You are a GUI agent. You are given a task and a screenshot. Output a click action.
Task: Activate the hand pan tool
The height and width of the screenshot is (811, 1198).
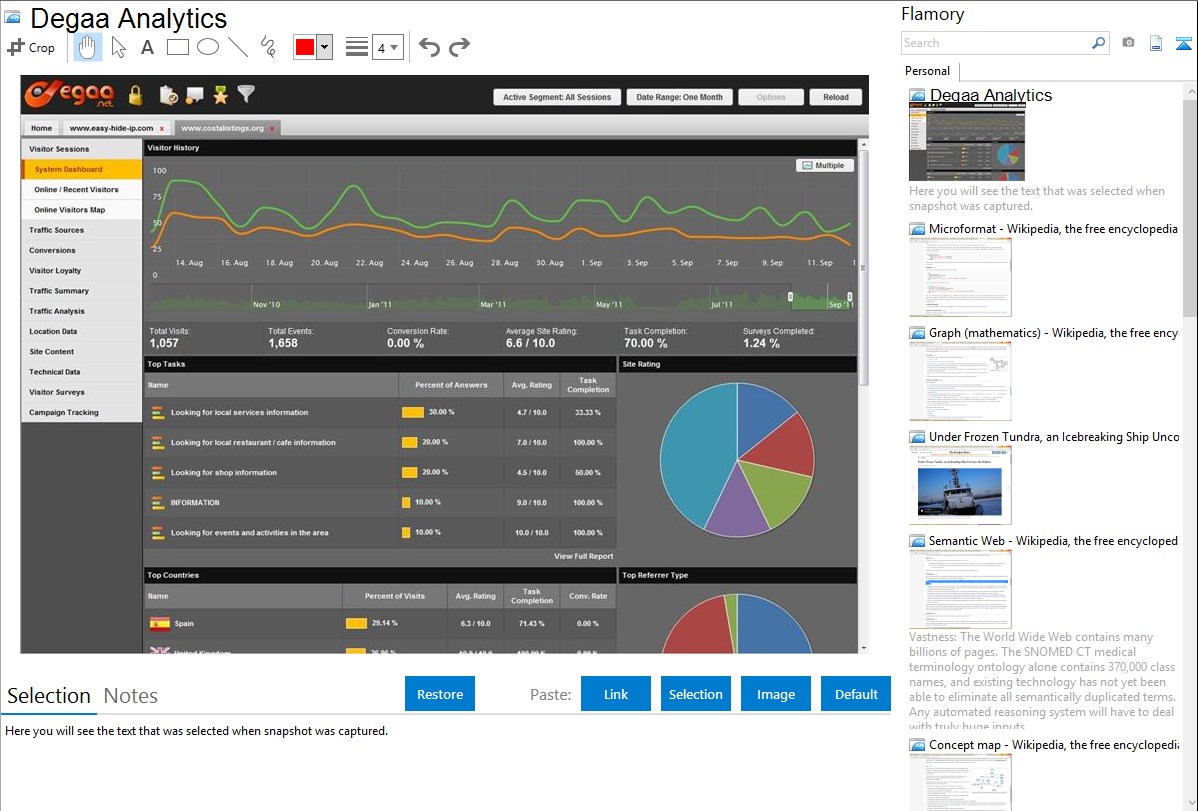(88, 47)
